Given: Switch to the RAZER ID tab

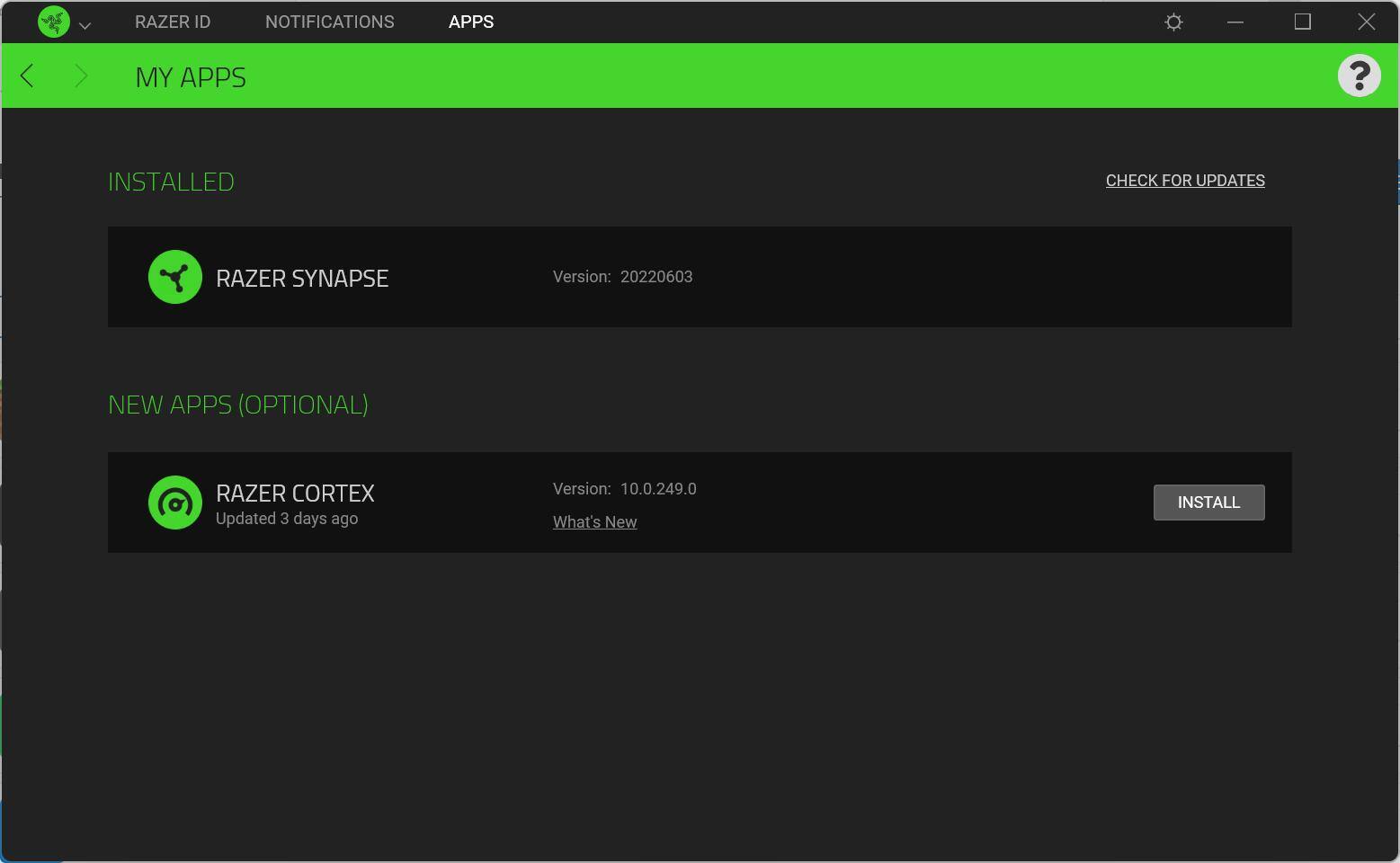Looking at the screenshot, I should click(x=173, y=22).
